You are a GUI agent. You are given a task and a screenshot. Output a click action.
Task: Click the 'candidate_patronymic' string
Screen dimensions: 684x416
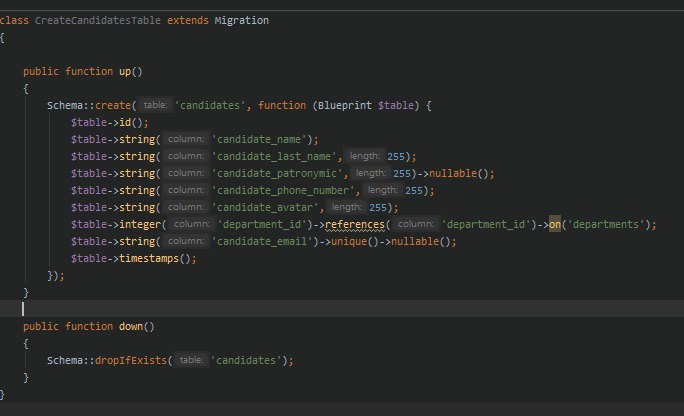[277, 174]
